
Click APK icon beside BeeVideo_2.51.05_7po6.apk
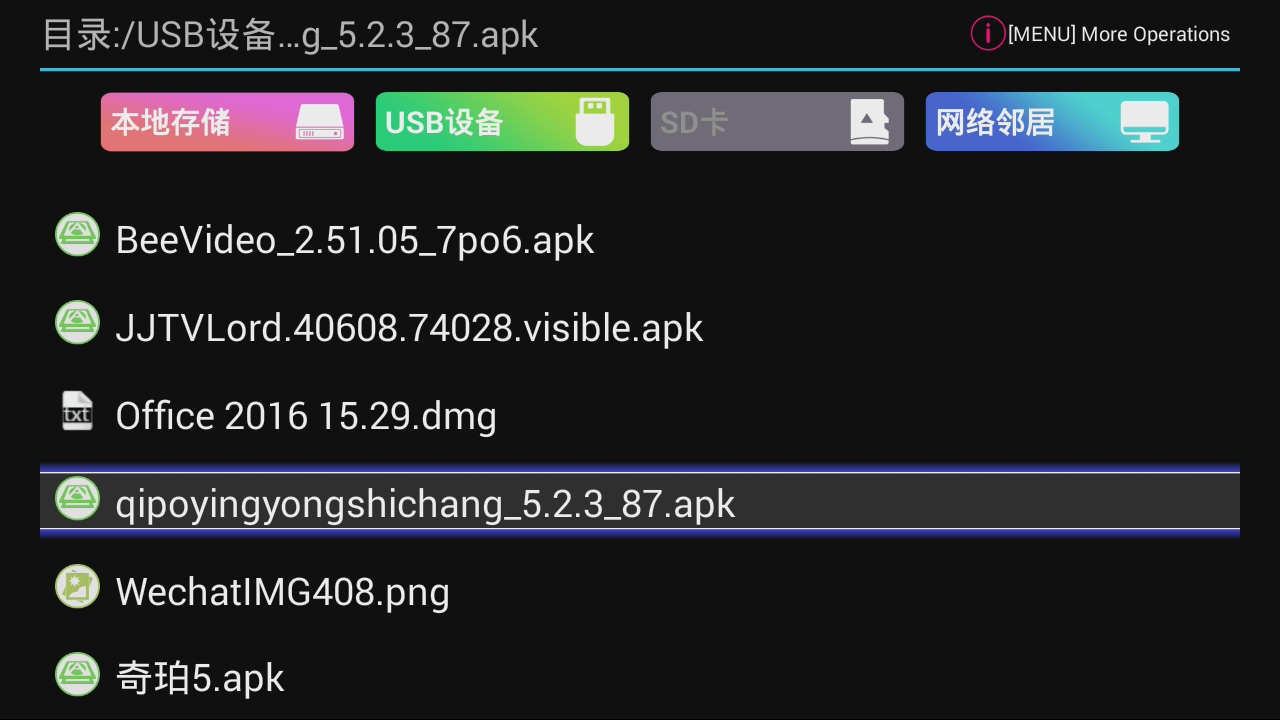[77, 235]
